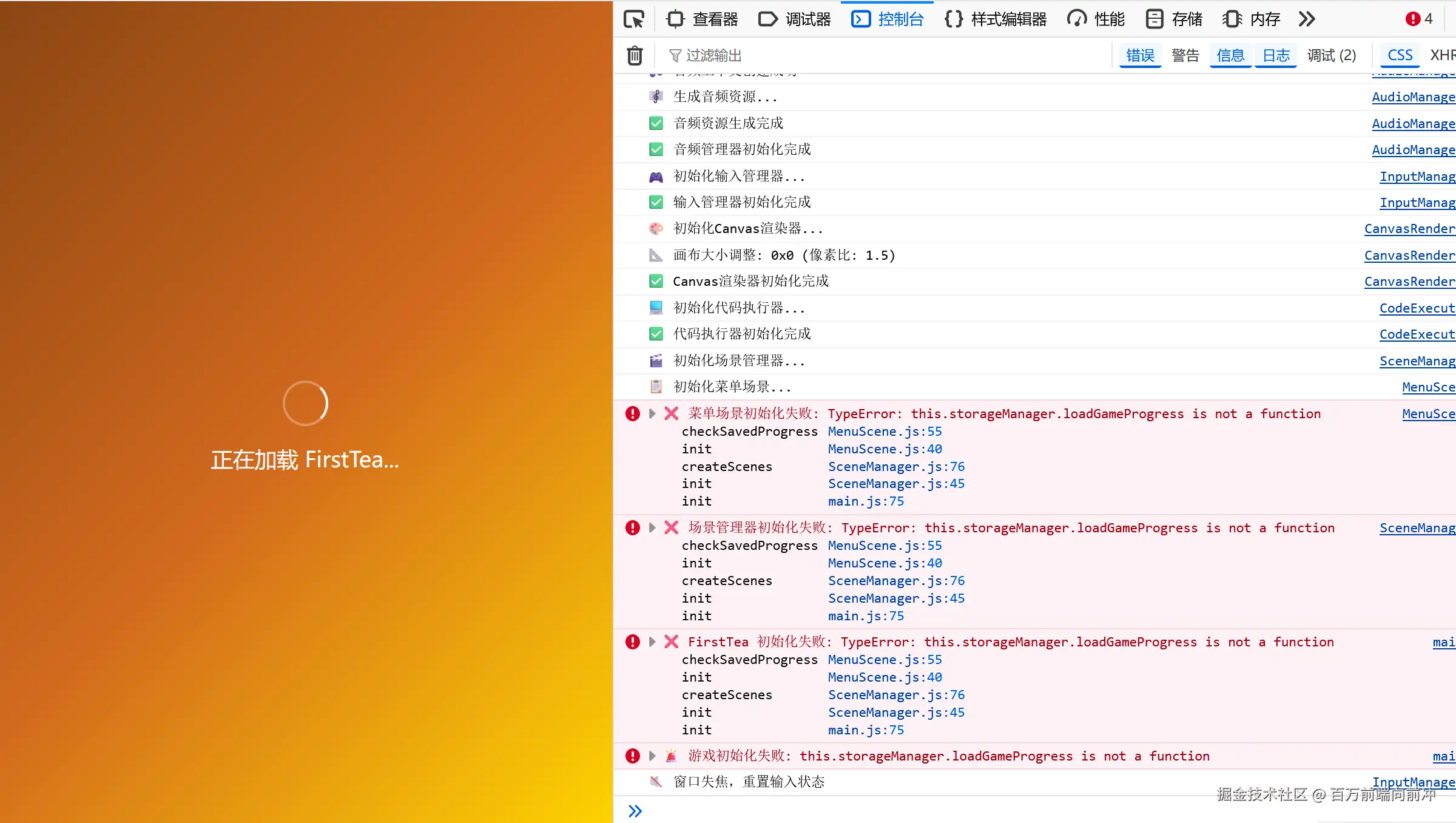Expand the 场景管理器初始化失败 error stack
The width and height of the screenshot is (1456, 823).
(x=652, y=527)
